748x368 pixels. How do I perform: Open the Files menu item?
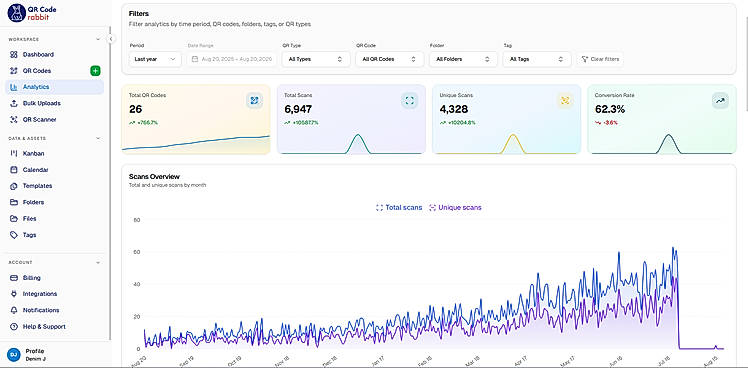54,219
